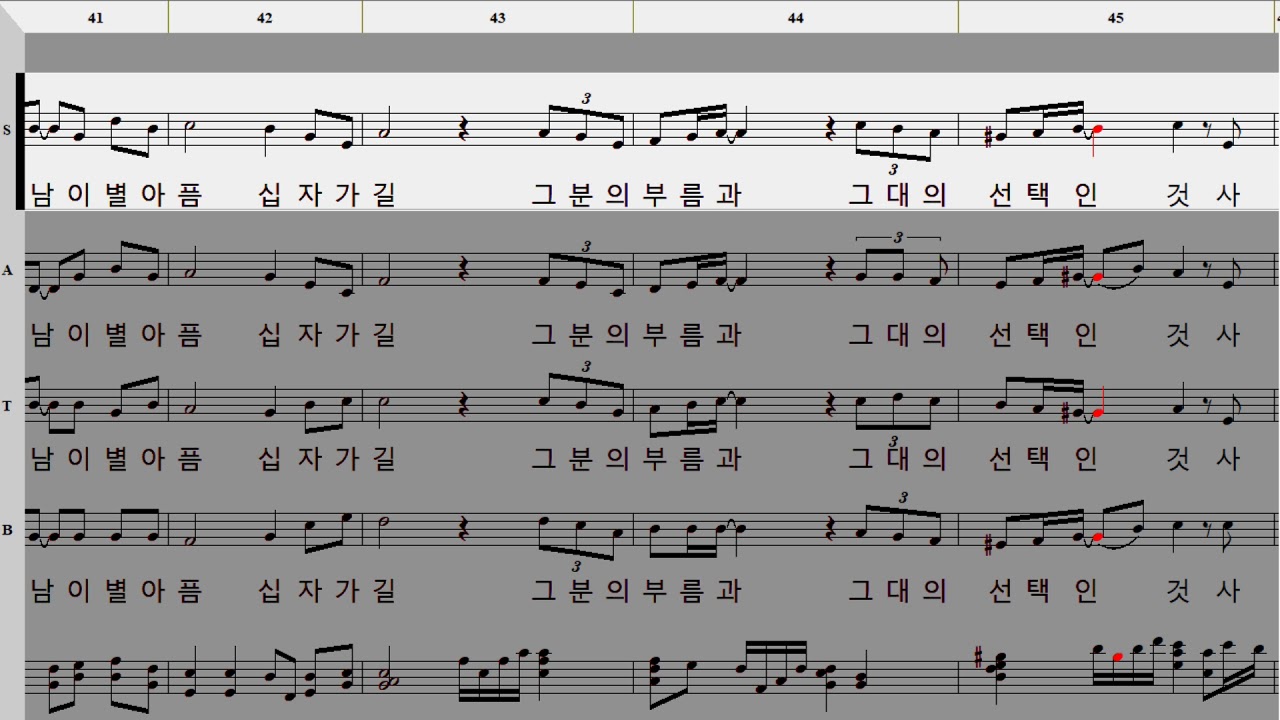
Task: Click soprano lyric '십 자 가 길'
Action: coord(326,194)
